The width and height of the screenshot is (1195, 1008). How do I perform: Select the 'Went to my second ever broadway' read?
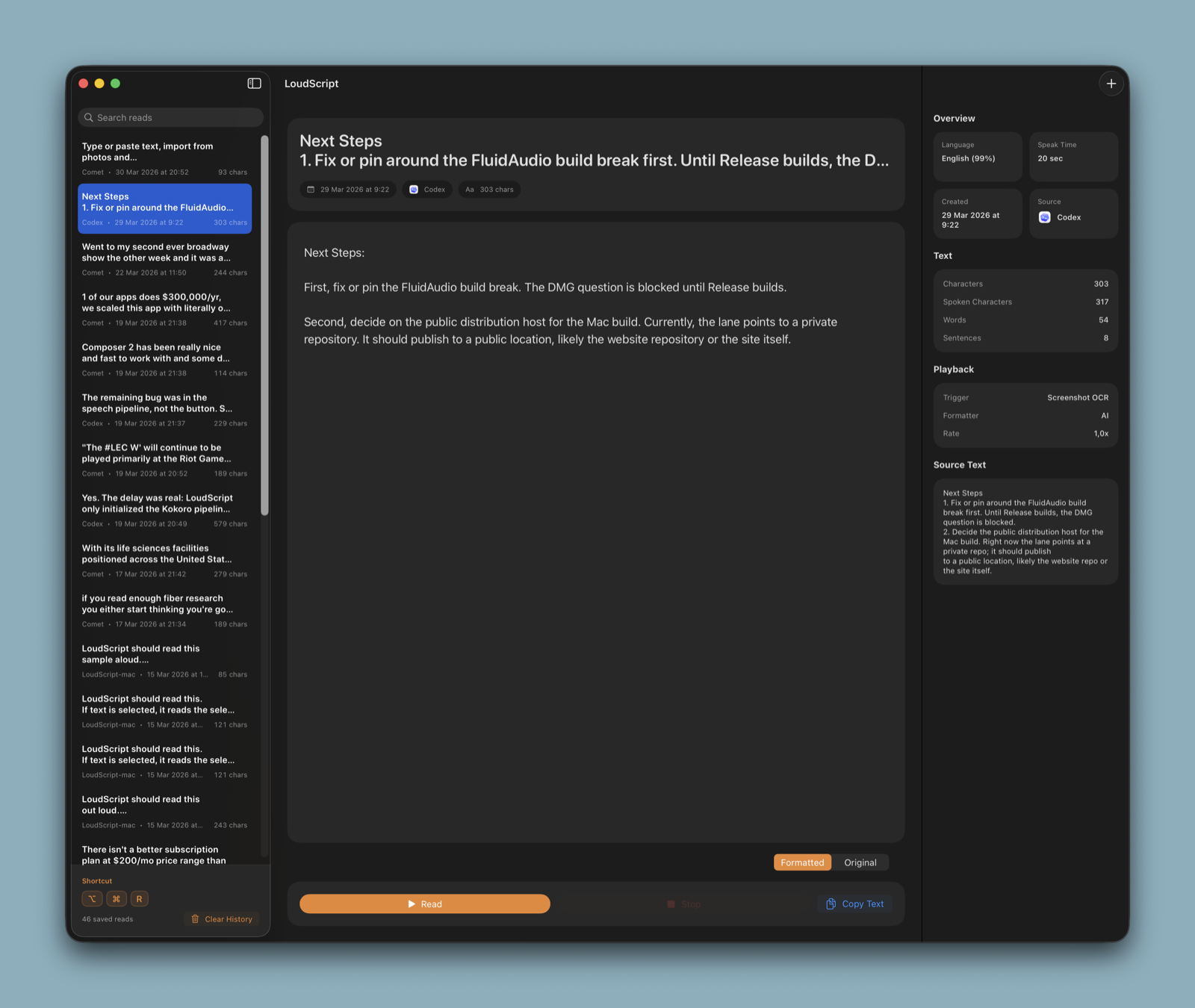pyautogui.click(x=164, y=258)
